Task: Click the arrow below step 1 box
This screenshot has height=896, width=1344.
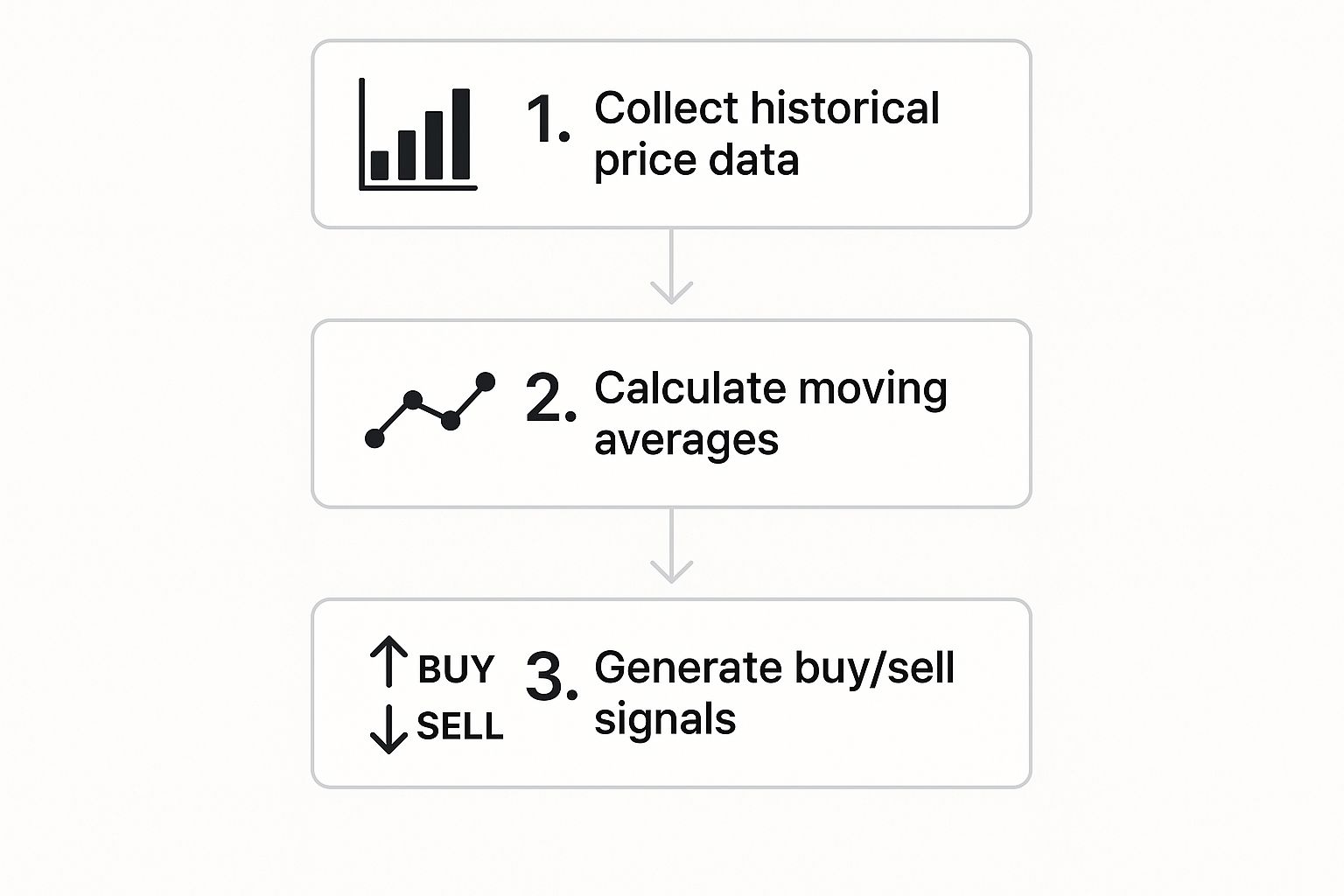Action: point(672,267)
